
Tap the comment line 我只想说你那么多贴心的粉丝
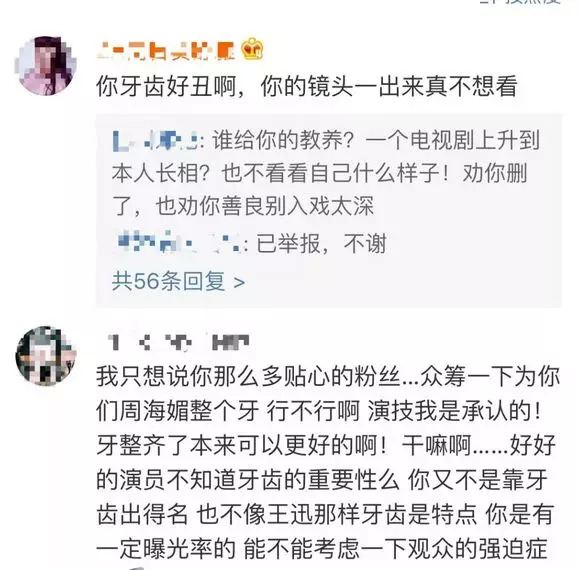coord(328,377)
